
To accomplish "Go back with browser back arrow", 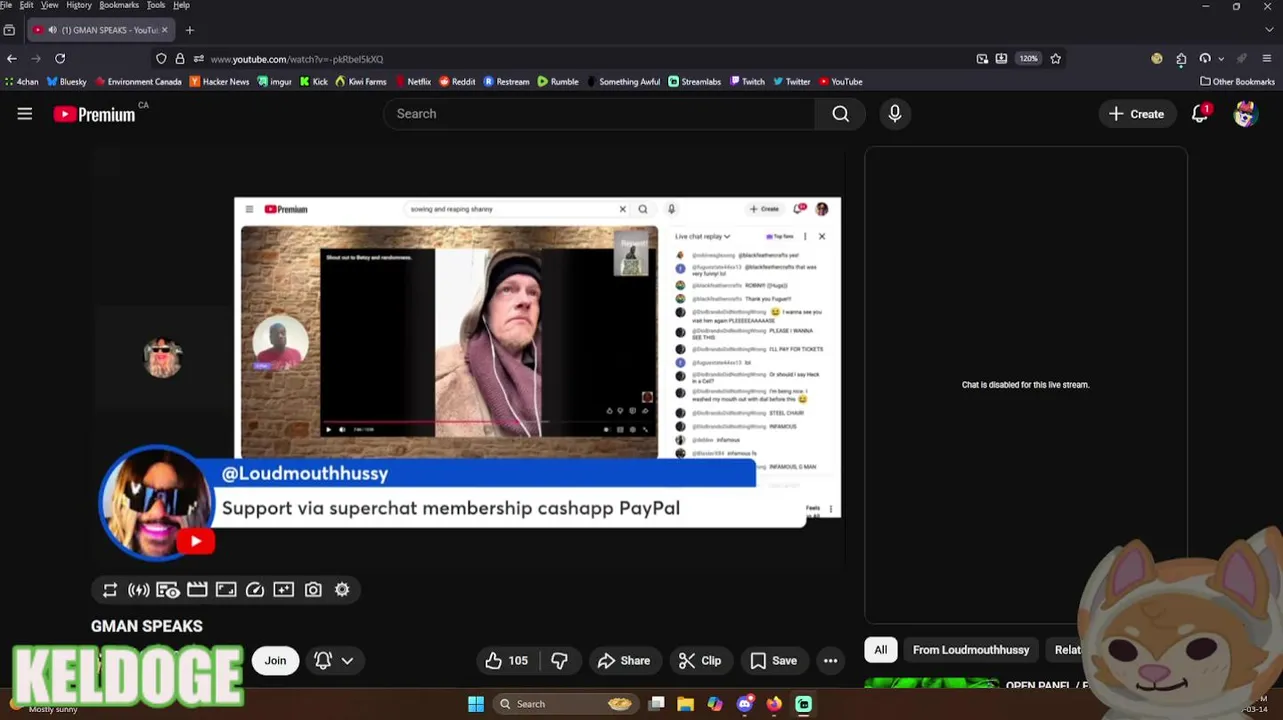I will coord(11,59).
